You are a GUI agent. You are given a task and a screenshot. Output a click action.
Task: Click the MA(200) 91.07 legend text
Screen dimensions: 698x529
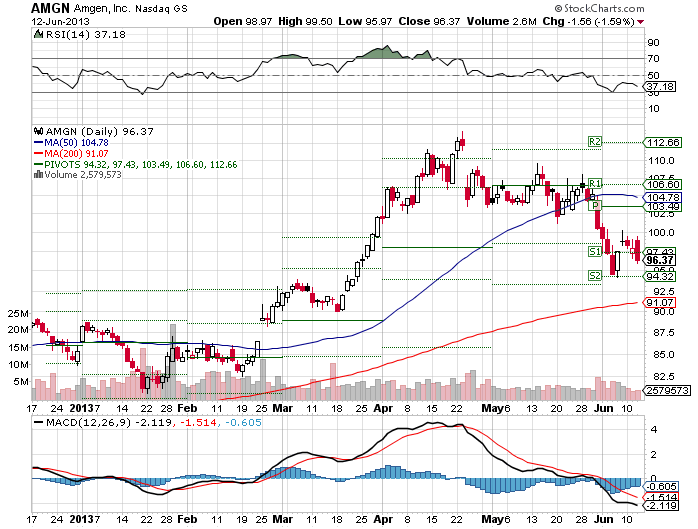(x=76, y=154)
